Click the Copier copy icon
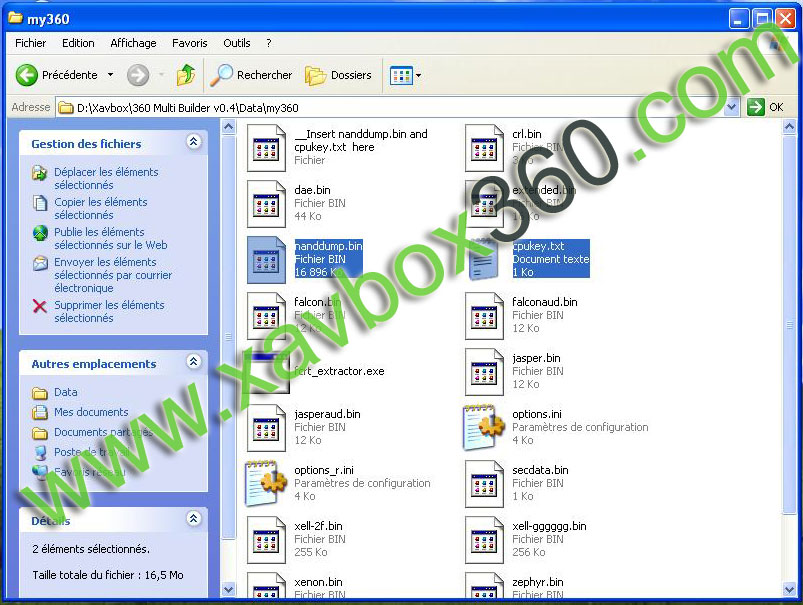 39,203
